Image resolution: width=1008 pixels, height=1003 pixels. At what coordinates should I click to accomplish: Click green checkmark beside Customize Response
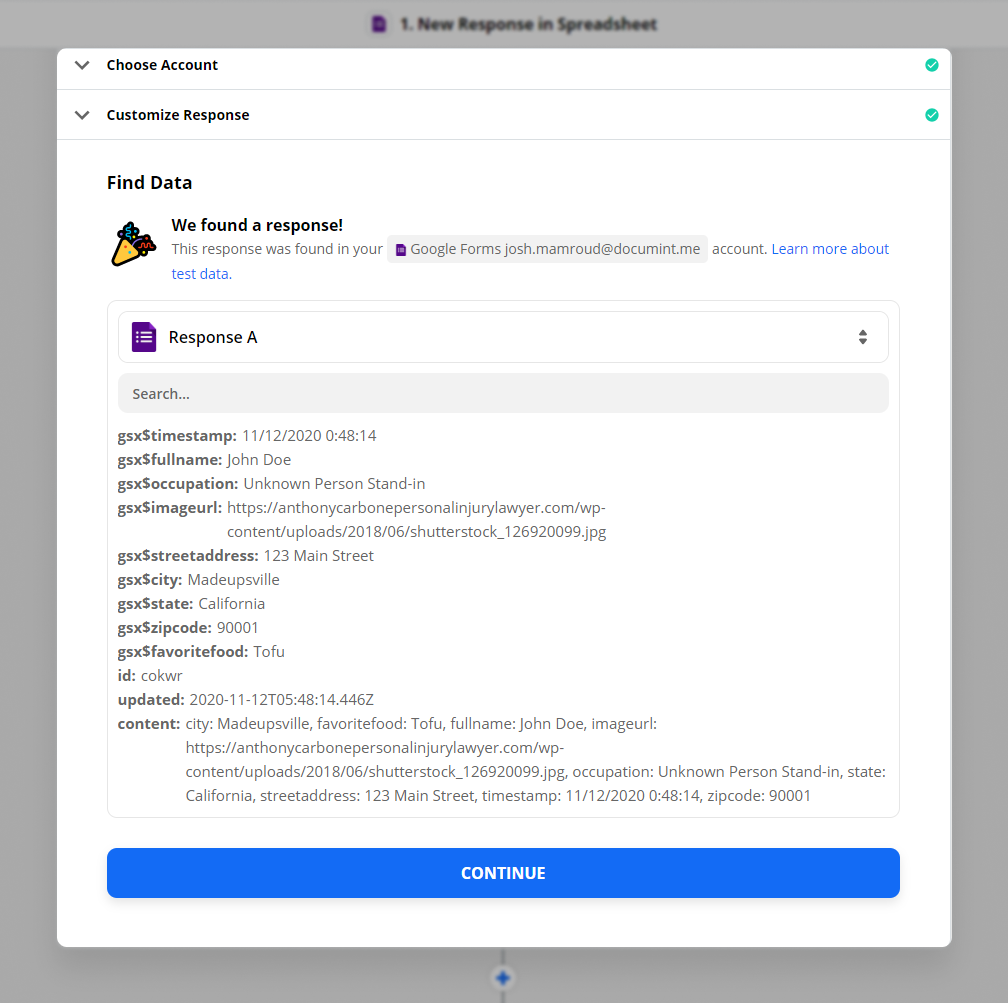pyautogui.click(x=931, y=115)
